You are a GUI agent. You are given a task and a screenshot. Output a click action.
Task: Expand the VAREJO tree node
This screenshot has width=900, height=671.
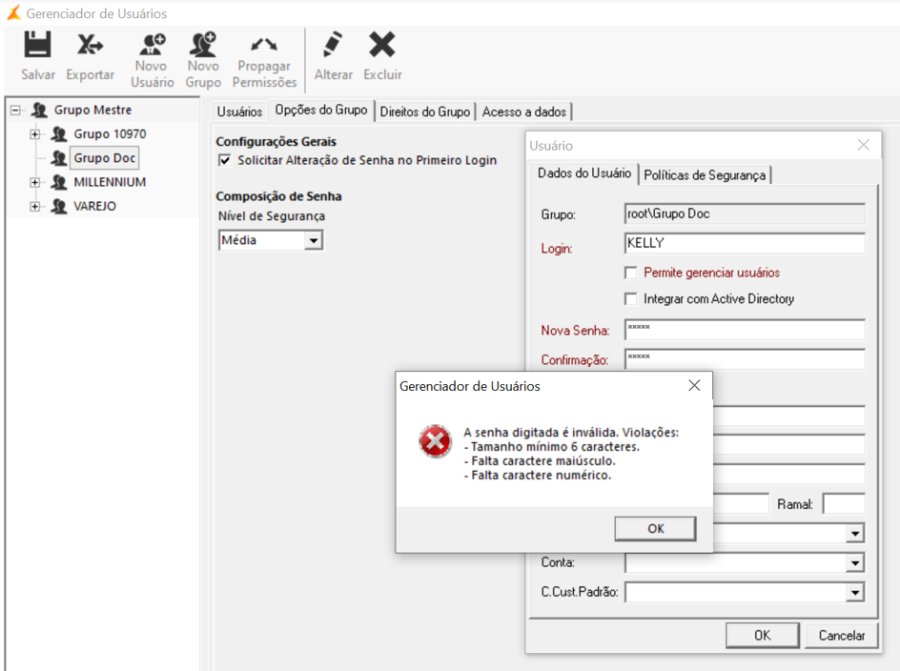click(35, 207)
